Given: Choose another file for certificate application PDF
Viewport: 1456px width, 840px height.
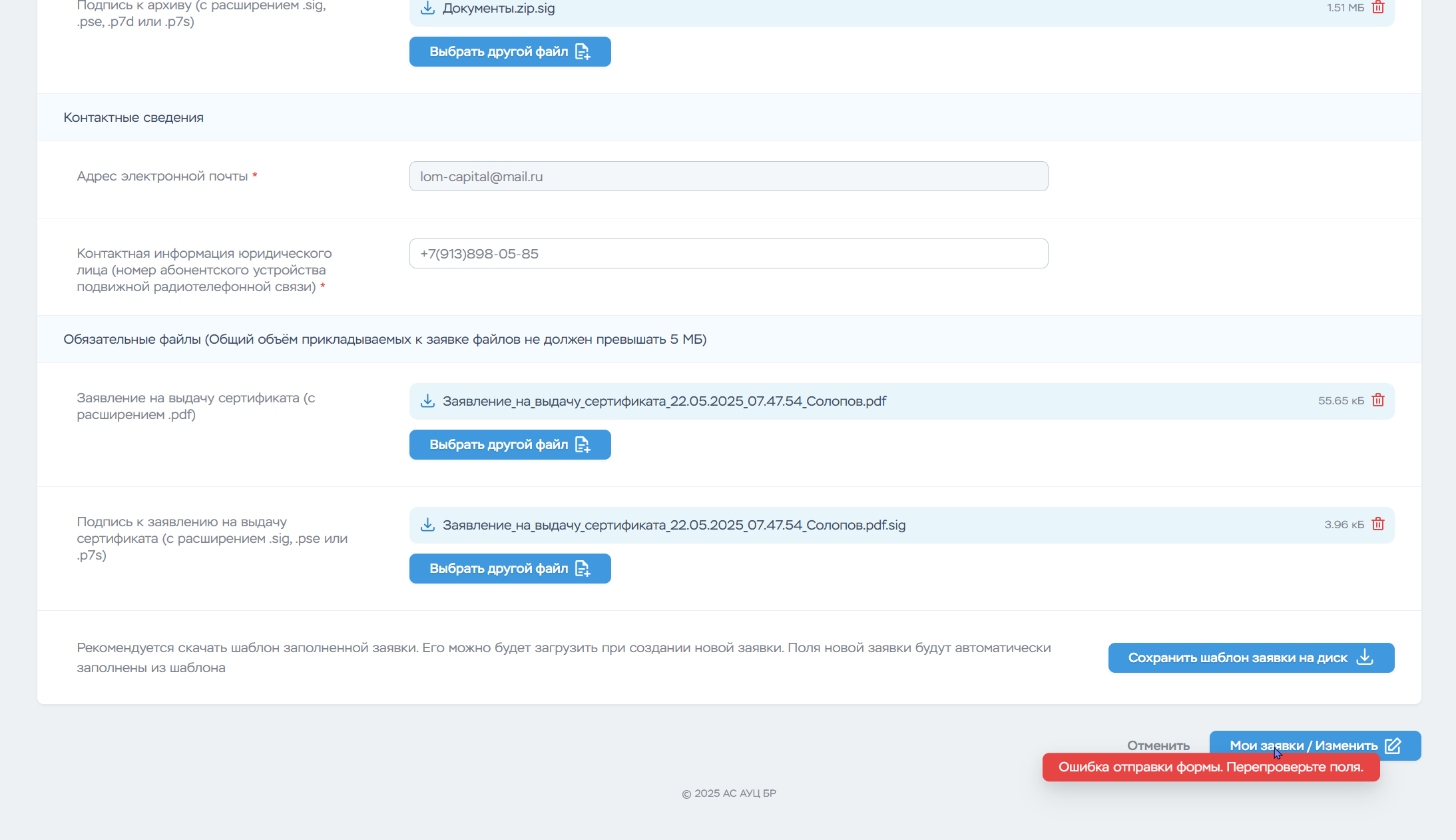Looking at the screenshot, I should pyautogui.click(x=509, y=444).
